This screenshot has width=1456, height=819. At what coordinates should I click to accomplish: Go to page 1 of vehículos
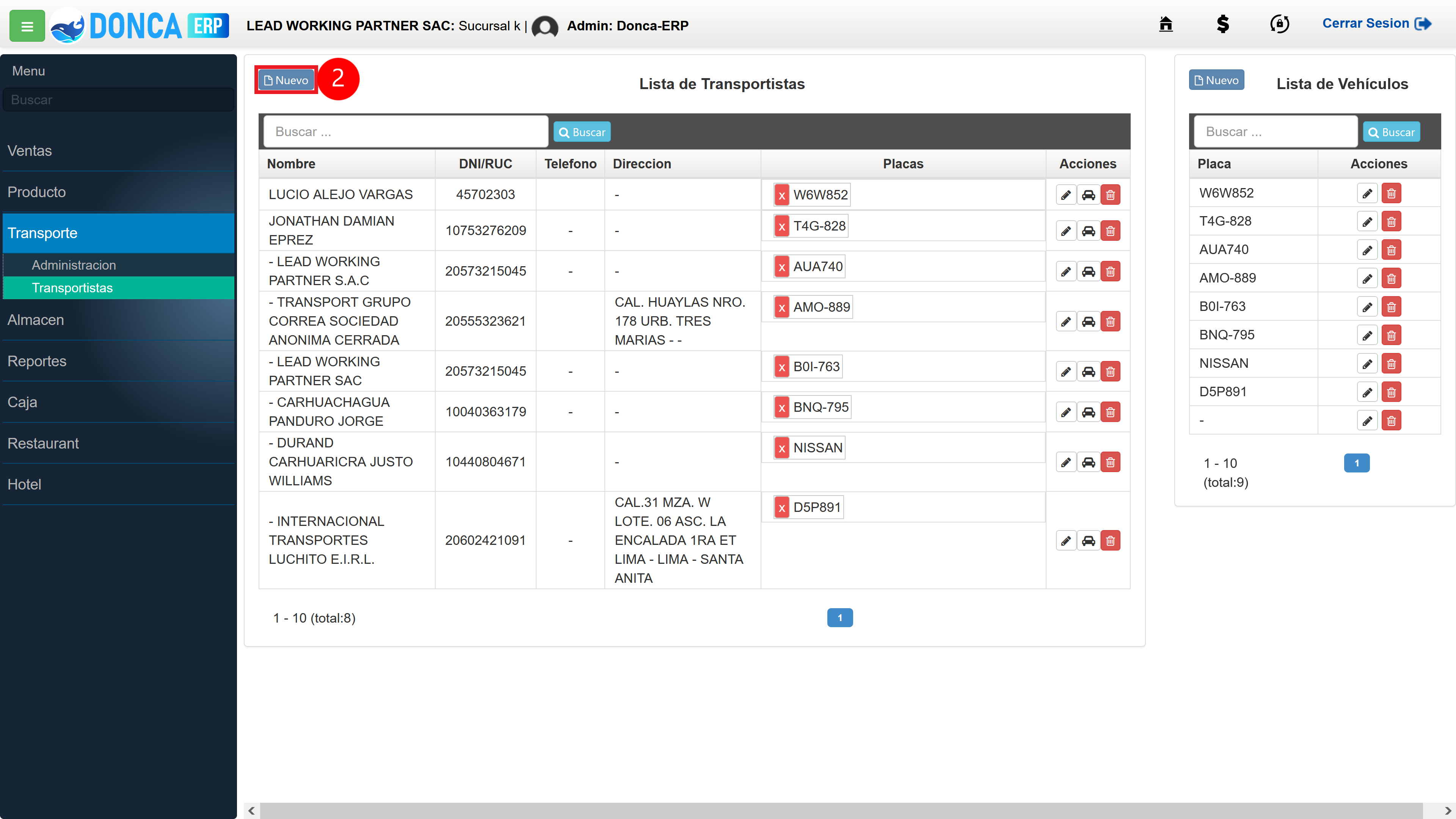point(1357,463)
